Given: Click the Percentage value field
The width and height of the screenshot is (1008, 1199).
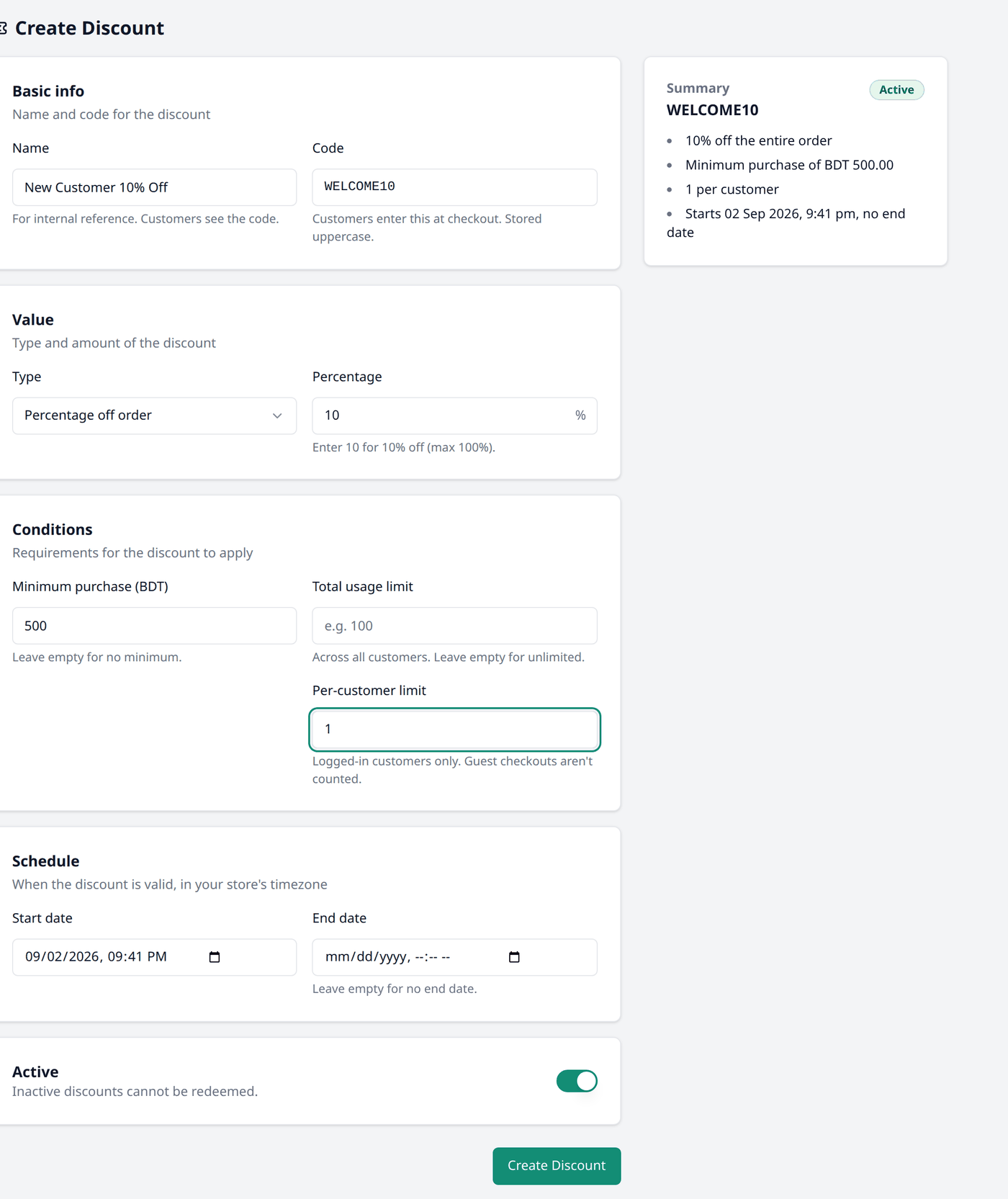Looking at the screenshot, I should coord(454,416).
